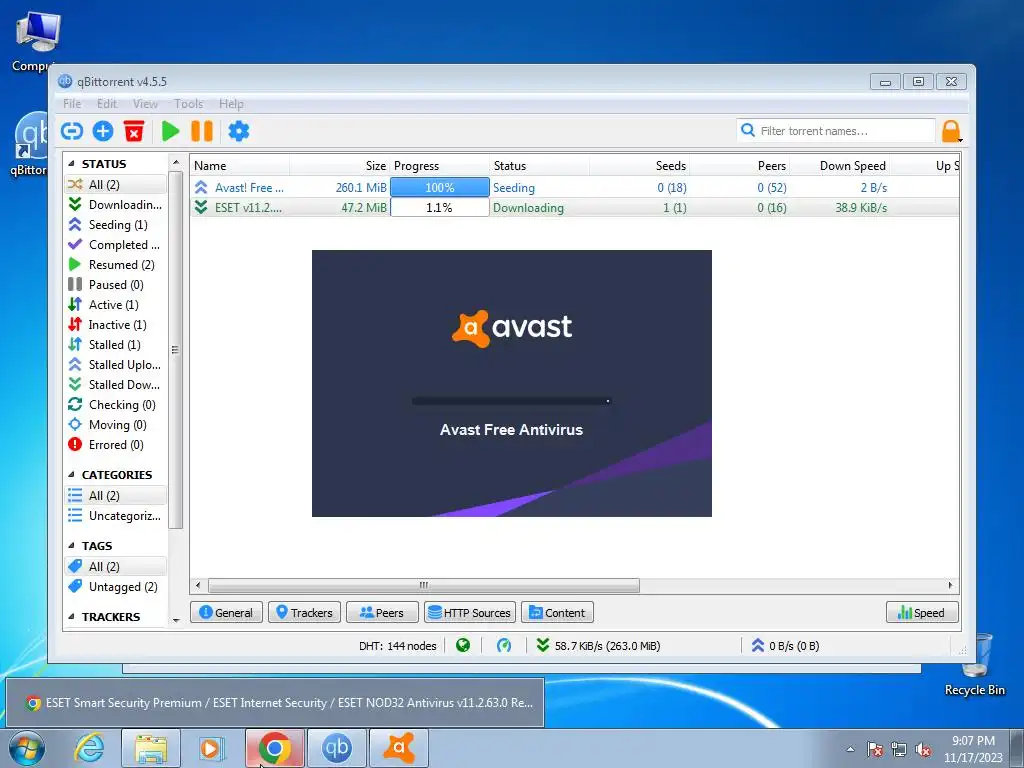Collapse the CATEGORIES section
This screenshot has width=1024, height=768.
tap(71, 475)
